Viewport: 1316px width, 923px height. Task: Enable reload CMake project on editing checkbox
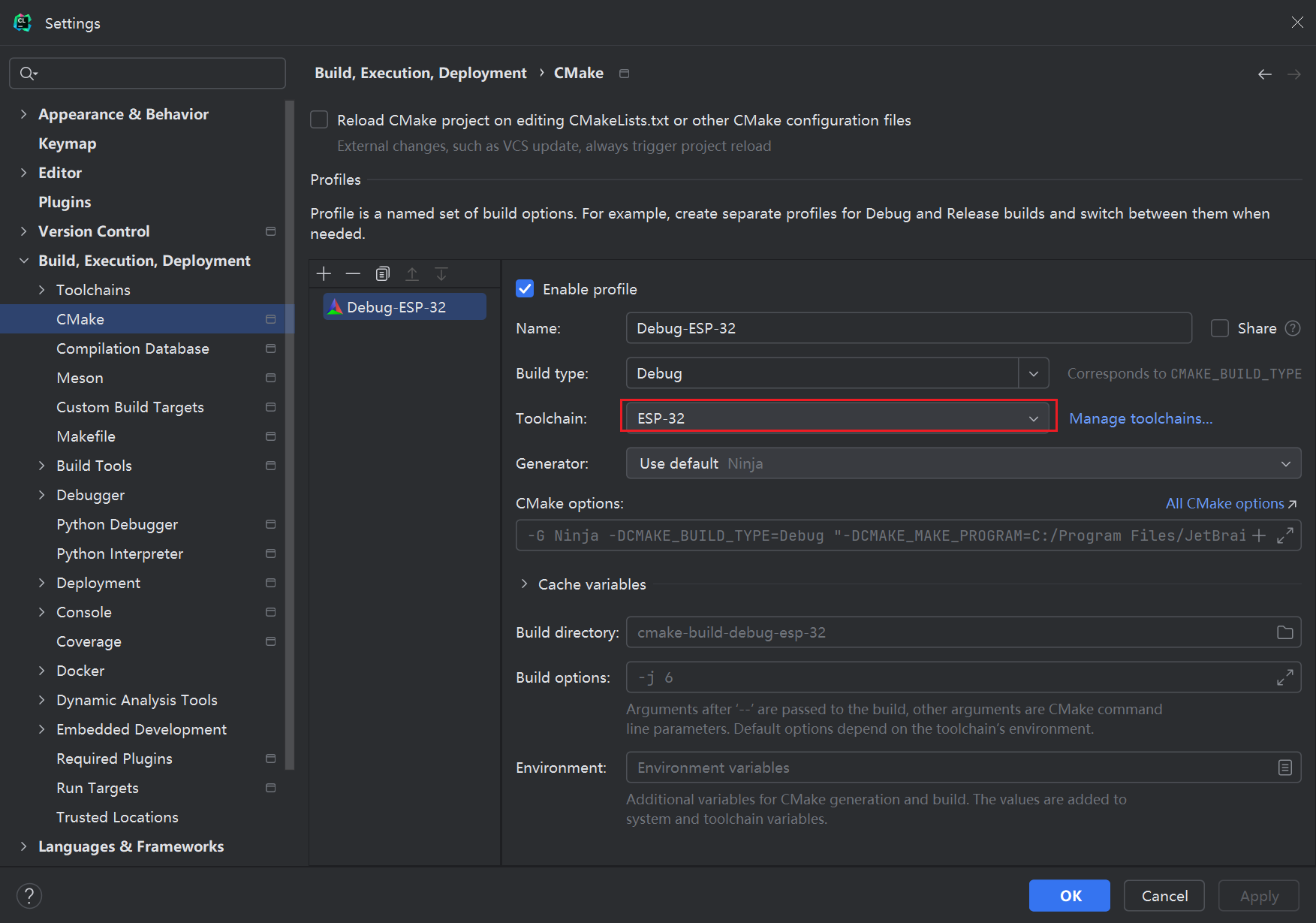[x=319, y=120]
